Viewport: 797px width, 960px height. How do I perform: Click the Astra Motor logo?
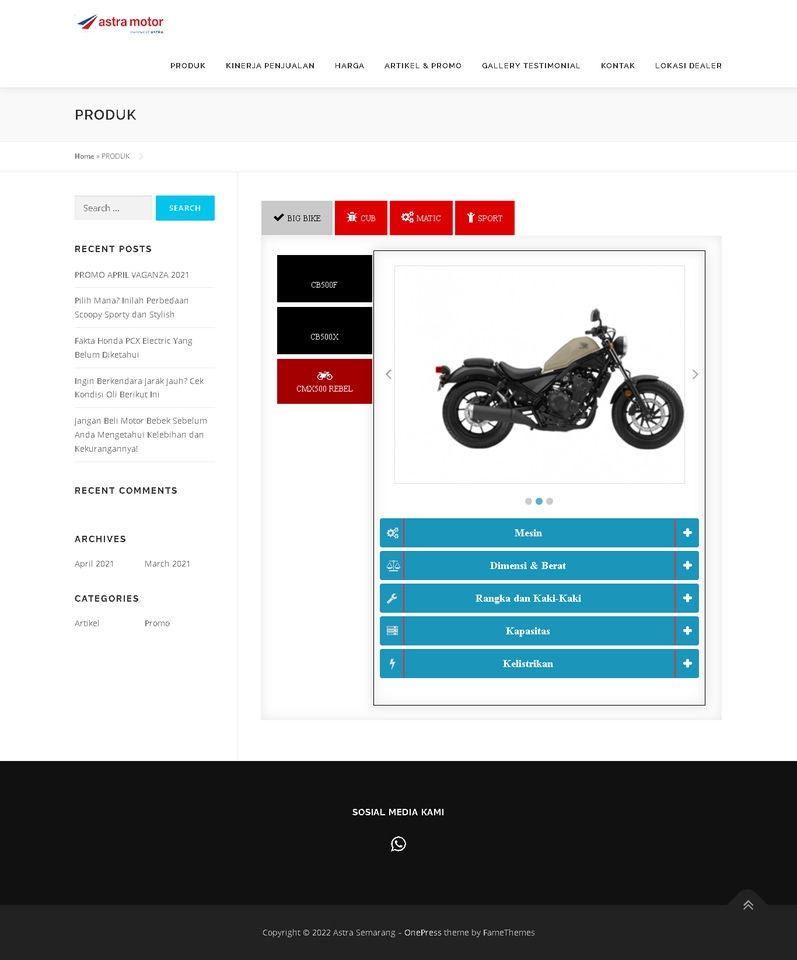(120, 23)
